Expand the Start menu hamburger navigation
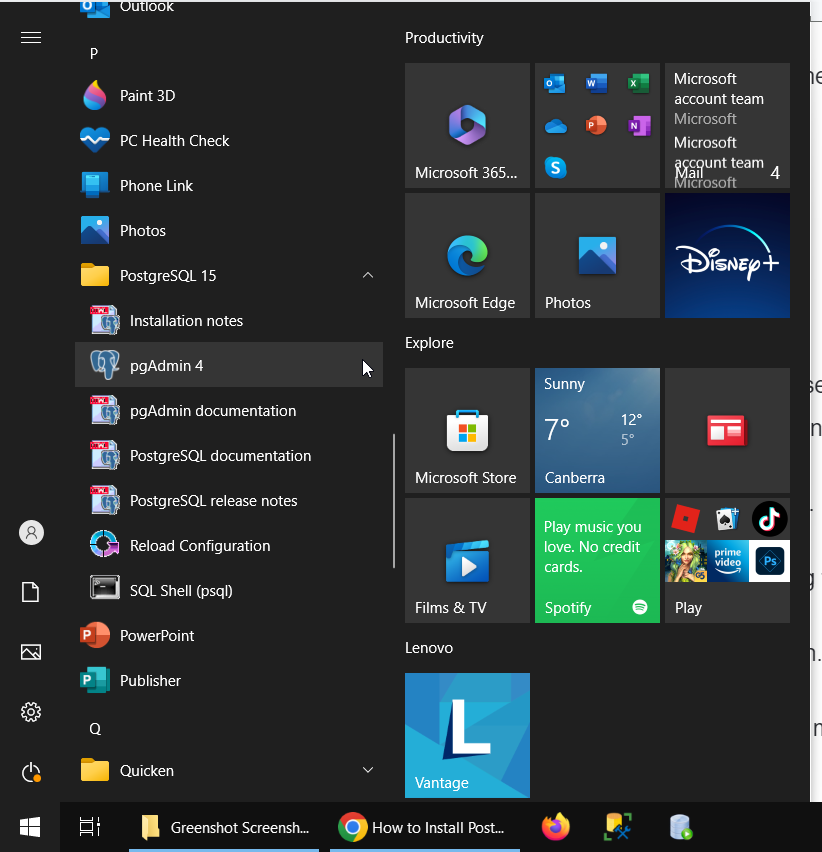This screenshot has width=822, height=852. [x=31, y=38]
